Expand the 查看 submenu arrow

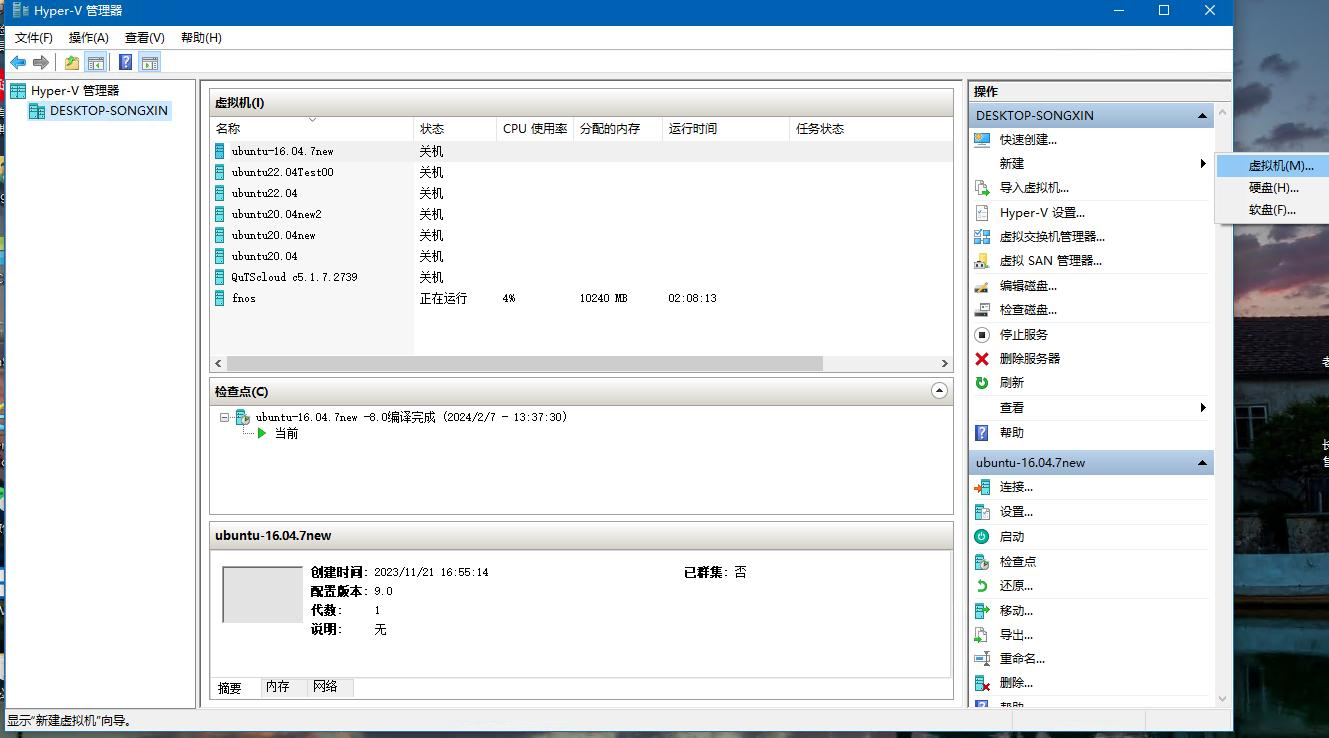[1203, 407]
